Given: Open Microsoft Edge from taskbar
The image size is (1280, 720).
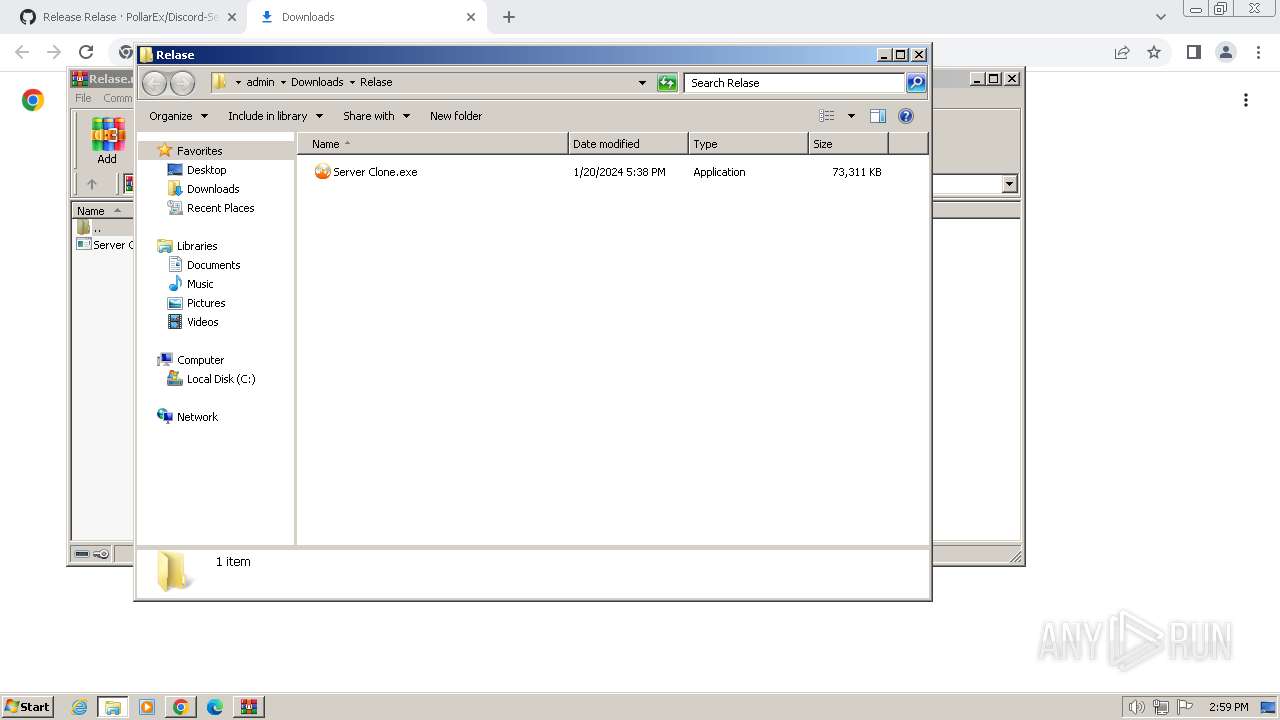Looking at the screenshot, I should tap(215, 707).
